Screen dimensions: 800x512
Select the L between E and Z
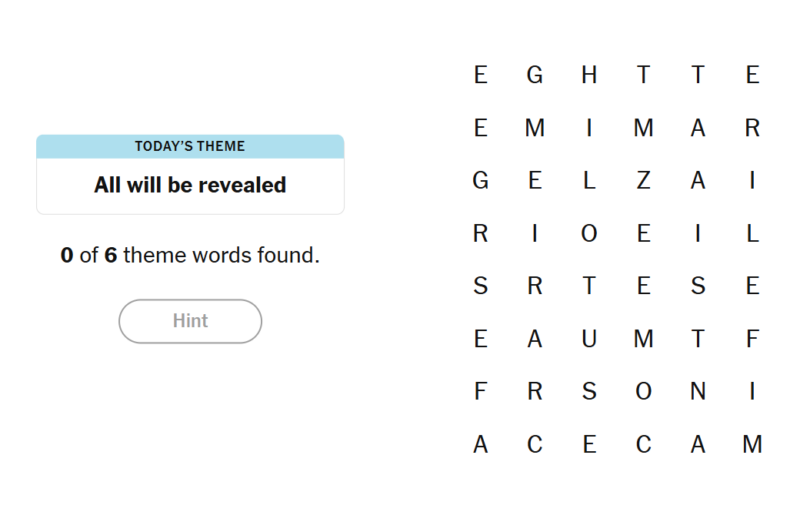pyautogui.click(x=589, y=181)
